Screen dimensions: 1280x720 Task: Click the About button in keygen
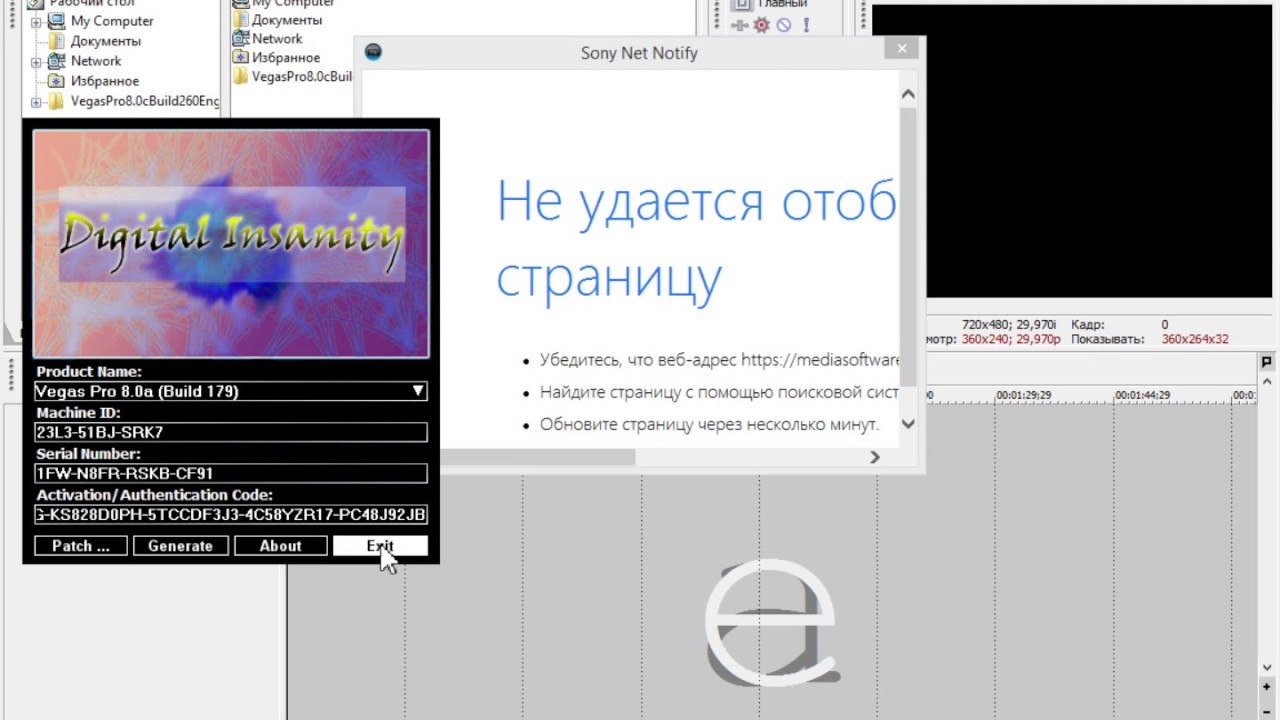pos(280,546)
